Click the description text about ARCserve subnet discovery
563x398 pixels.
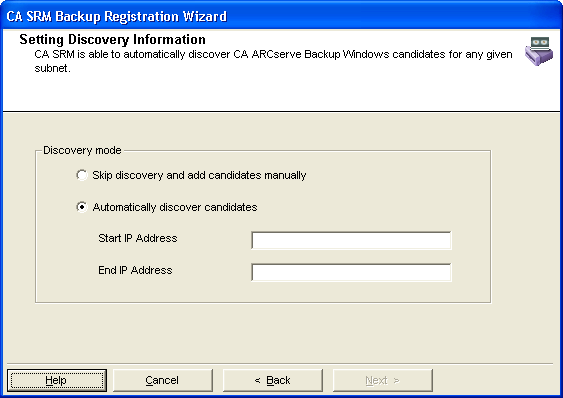273,61
